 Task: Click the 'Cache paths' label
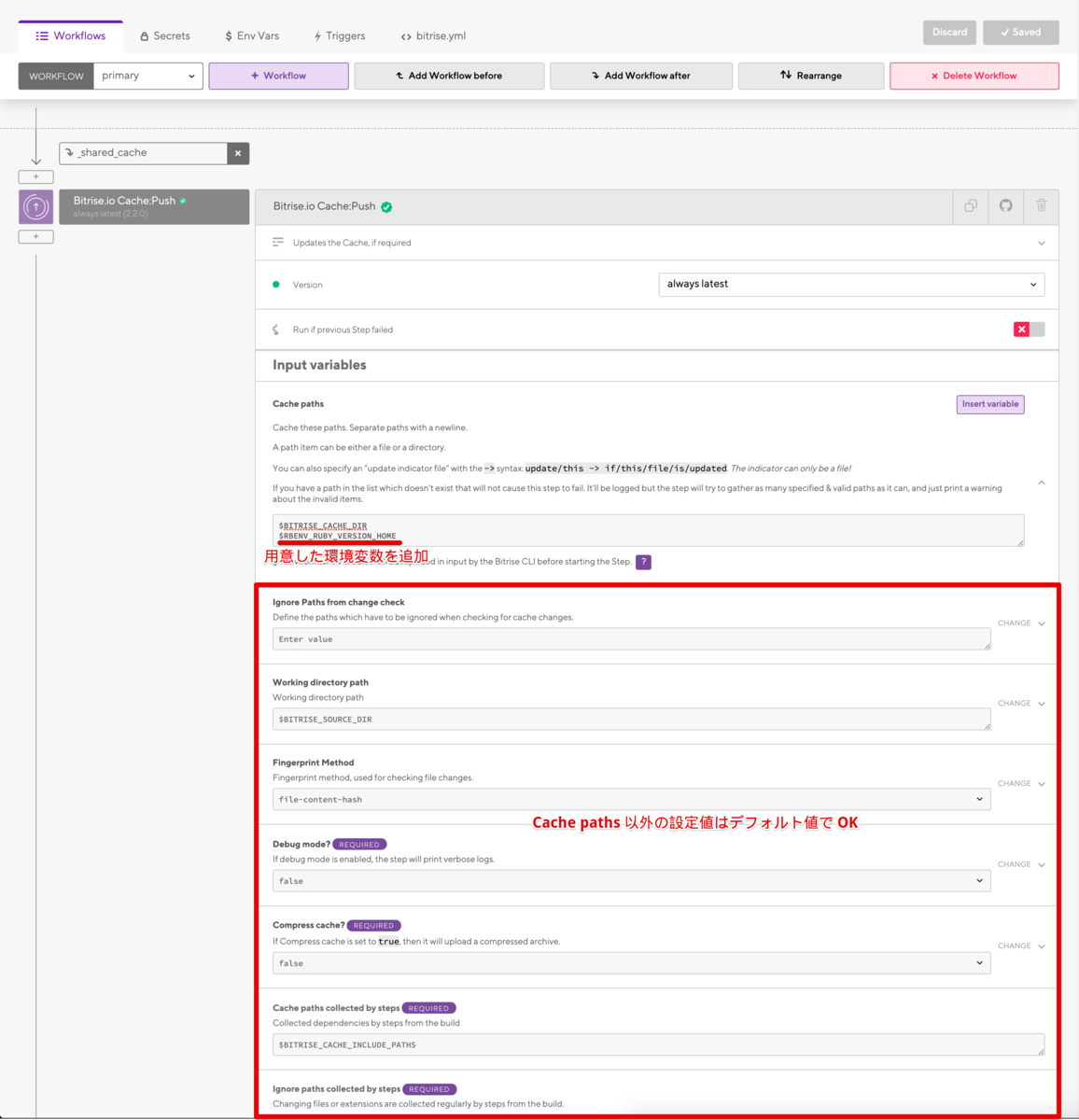click(298, 404)
